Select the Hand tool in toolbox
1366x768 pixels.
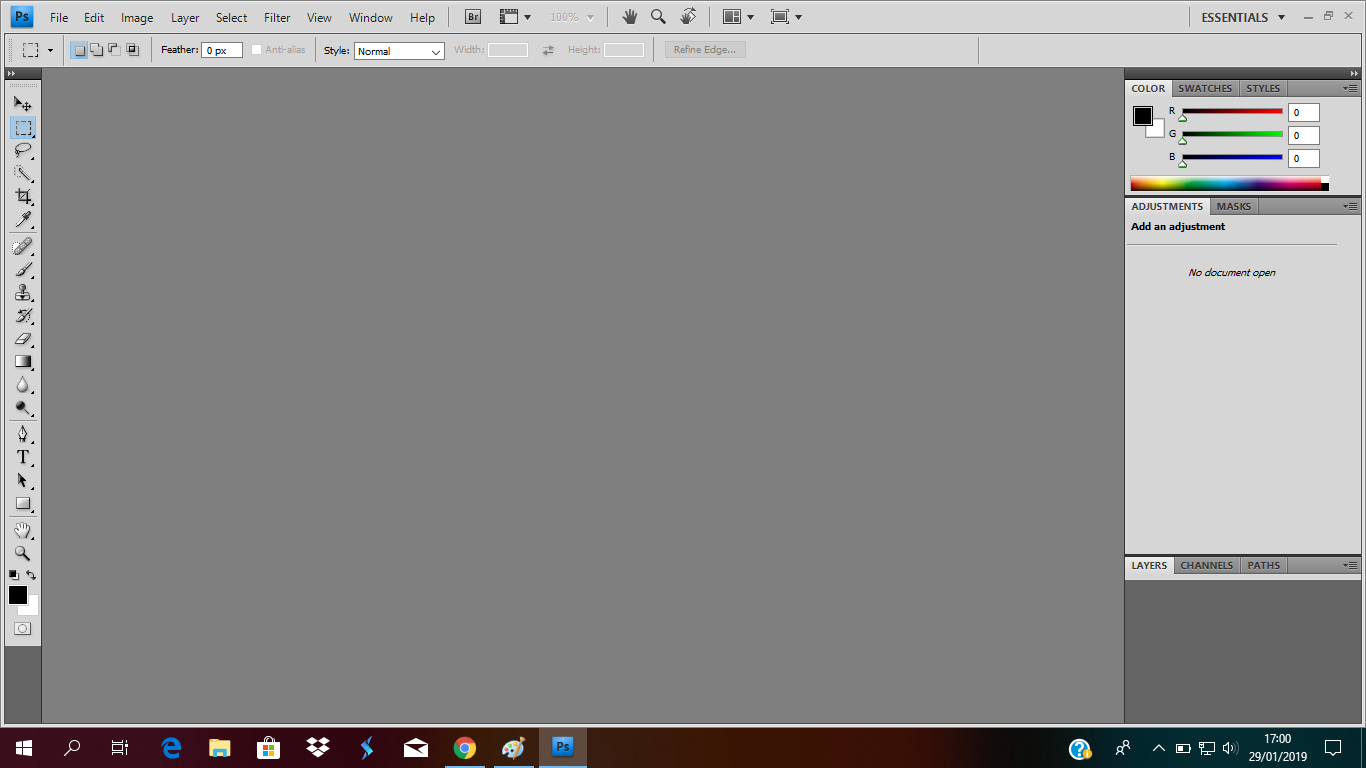coord(23,530)
